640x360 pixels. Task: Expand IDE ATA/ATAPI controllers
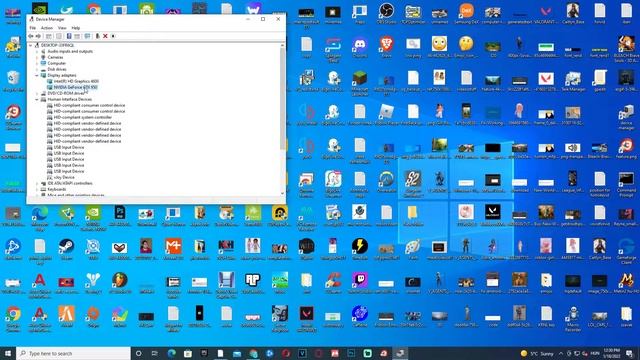tap(37, 183)
